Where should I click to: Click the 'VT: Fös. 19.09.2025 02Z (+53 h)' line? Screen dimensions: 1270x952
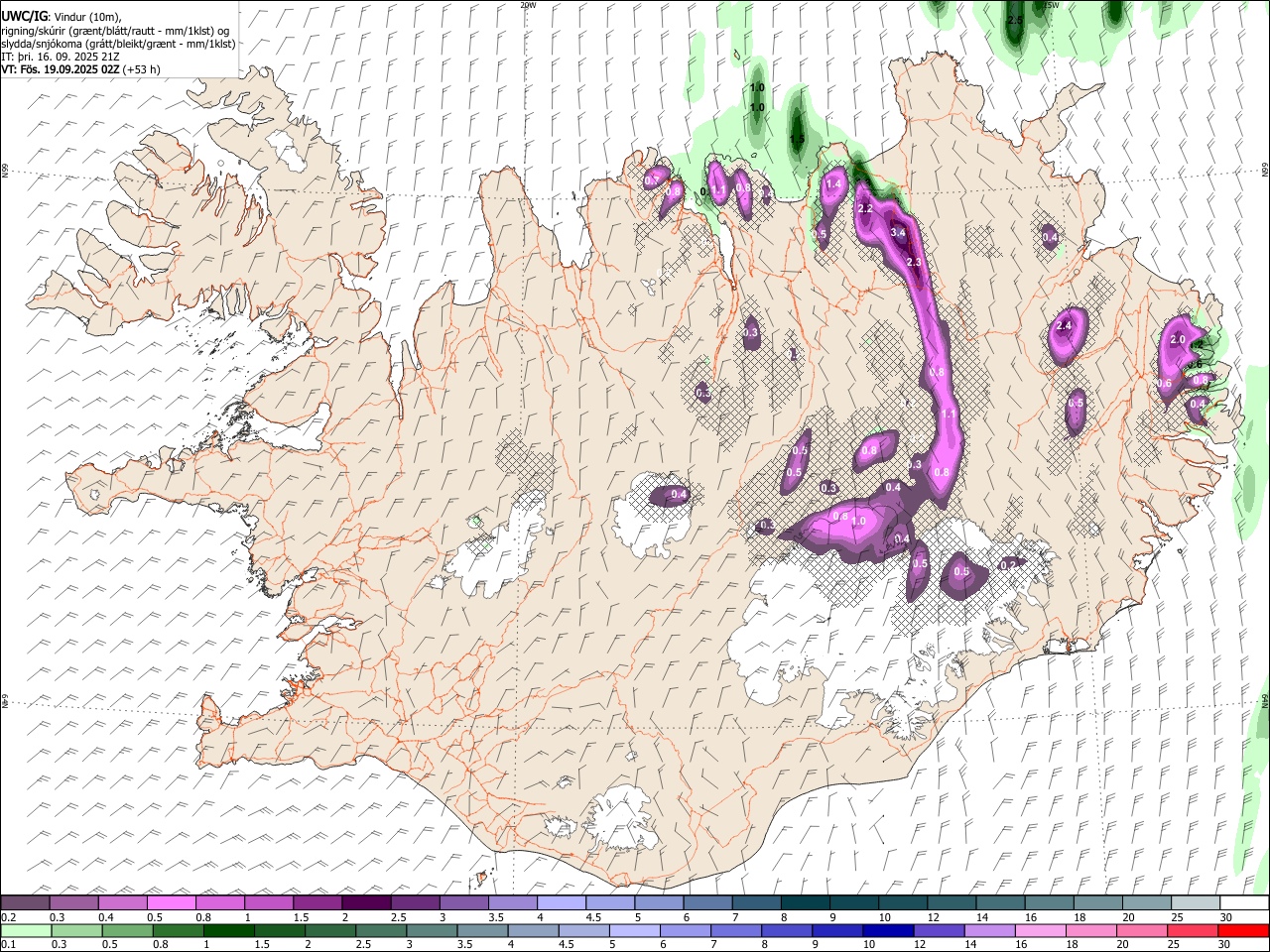[80, 69]
